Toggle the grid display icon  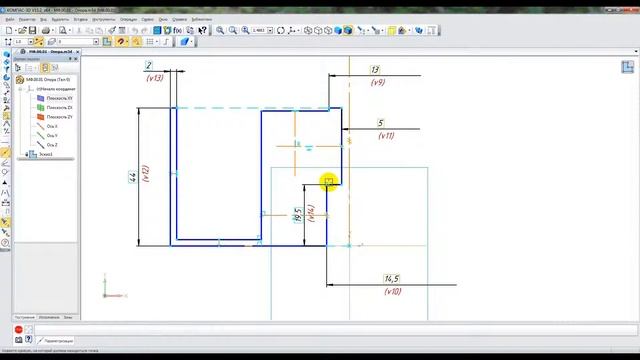[x=150, y=41]
